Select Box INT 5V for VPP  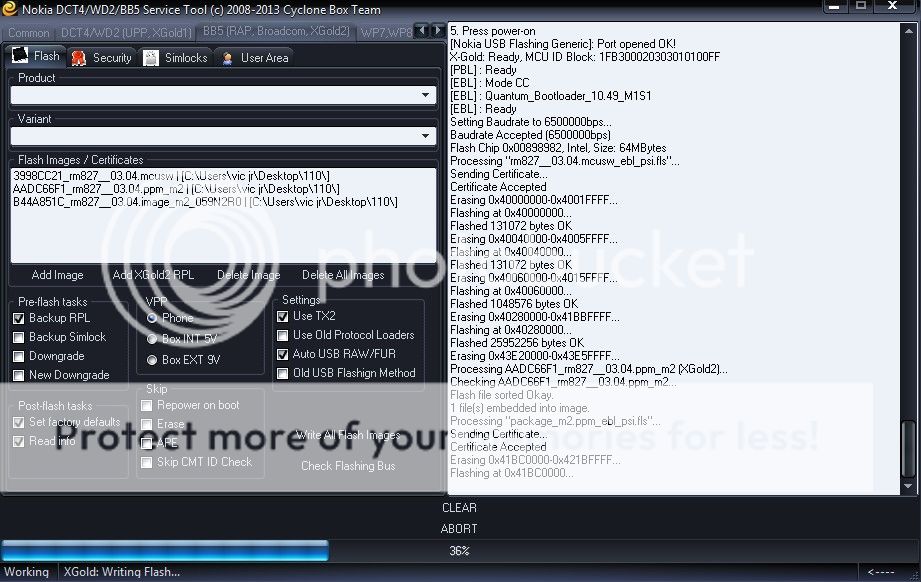point(152,339)
